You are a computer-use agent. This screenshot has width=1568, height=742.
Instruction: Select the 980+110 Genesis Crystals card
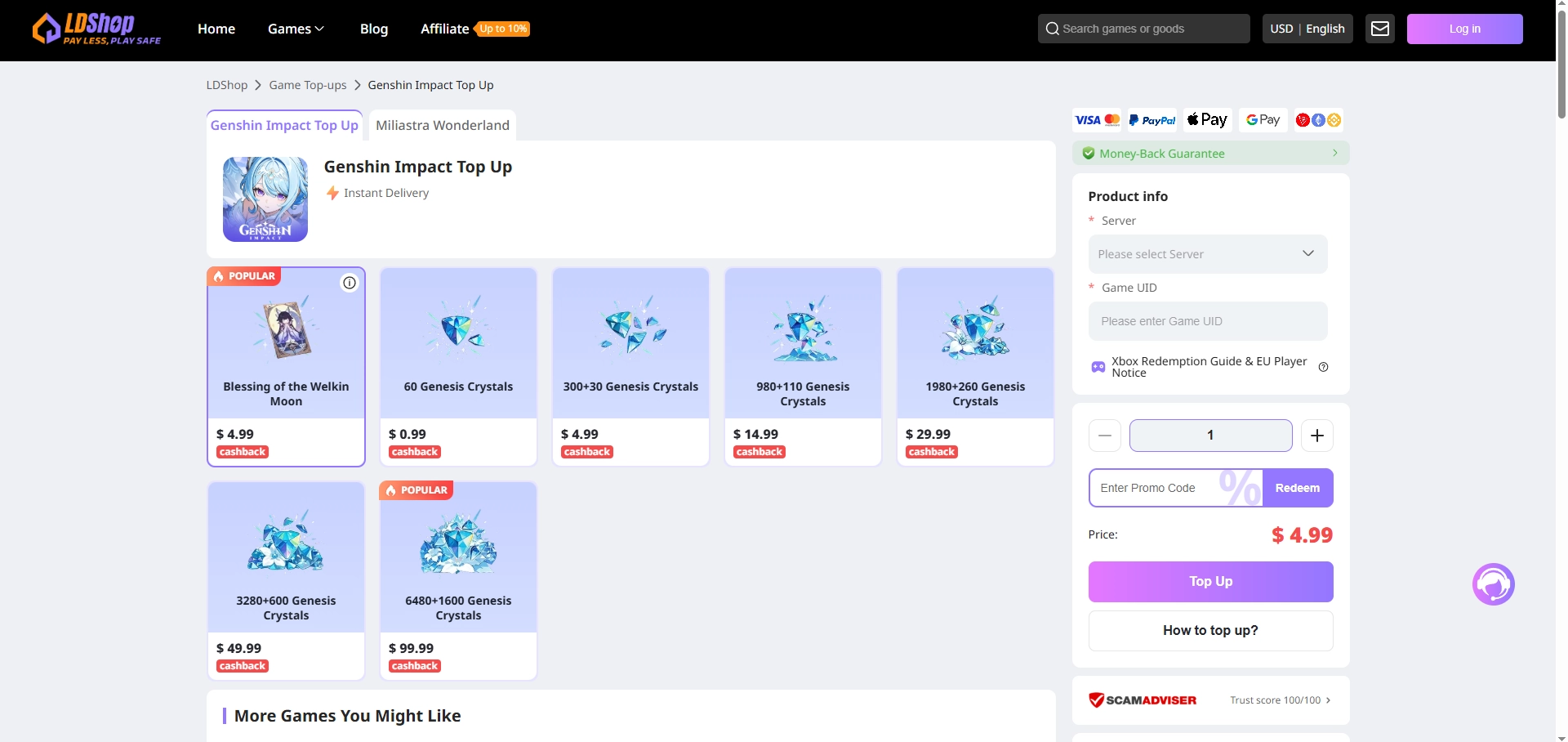pos(803,367)
